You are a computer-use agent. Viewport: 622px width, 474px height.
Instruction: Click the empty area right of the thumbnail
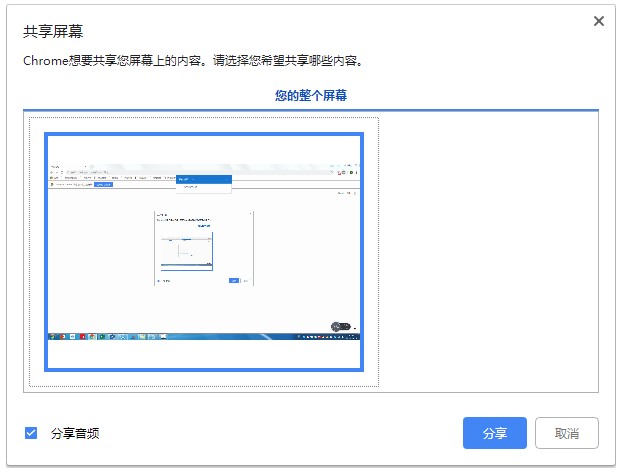488,250
